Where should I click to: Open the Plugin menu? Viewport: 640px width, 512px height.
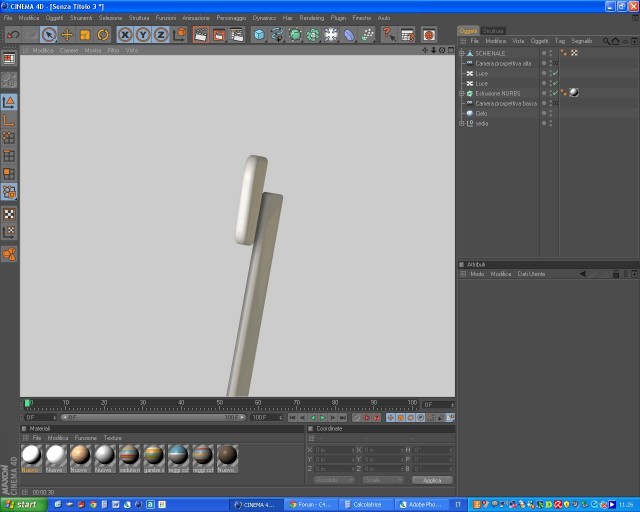pos(338,18)
